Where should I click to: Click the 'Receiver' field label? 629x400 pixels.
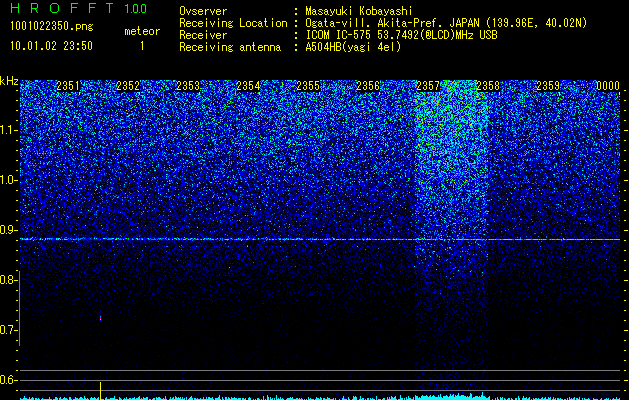pyautogui.click(x=203, y=35)
